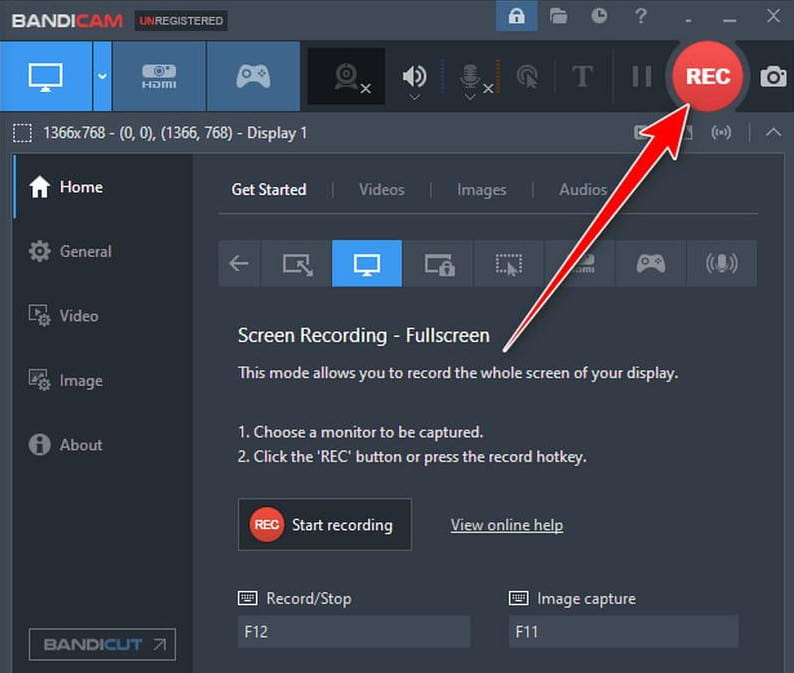
Task: Click Start recording button
Action: click(x=325, y=525)
